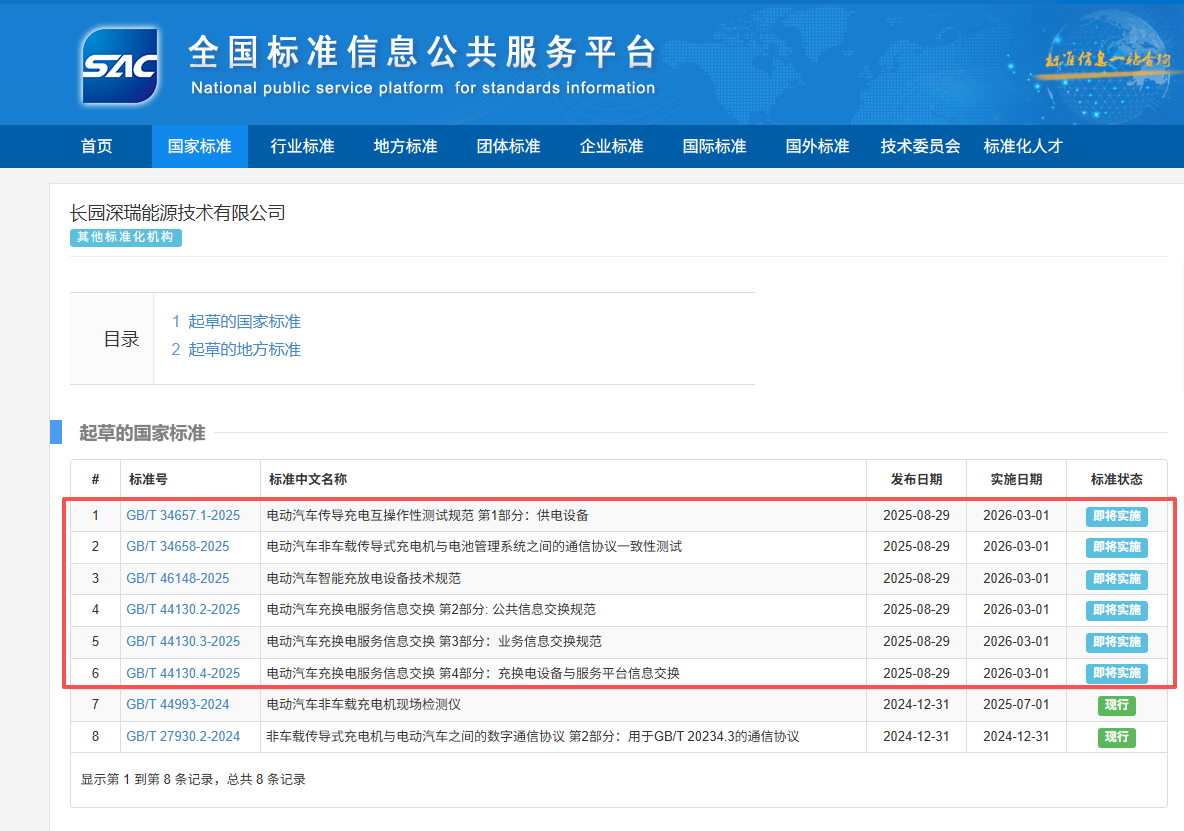Click the SAC logo icon

[120, 66]
